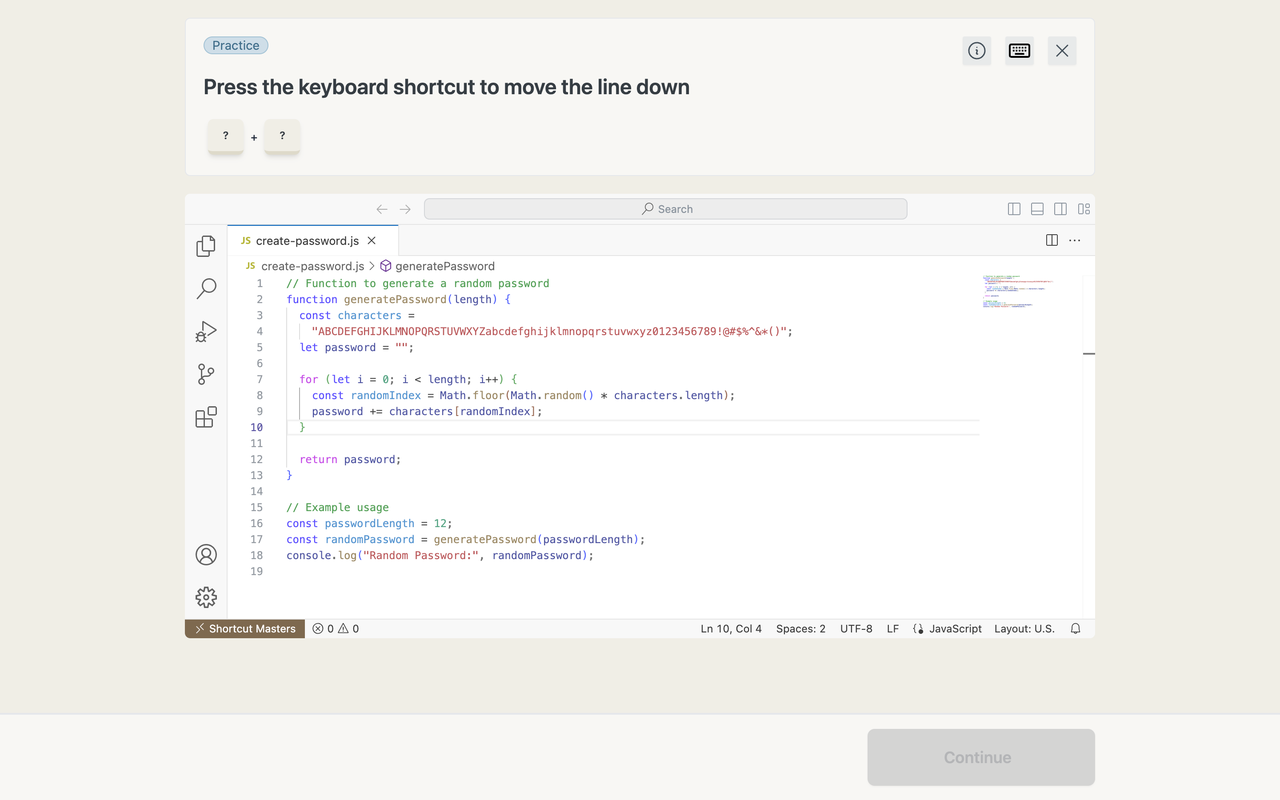Split the editor to the right

pos(1052,240)
